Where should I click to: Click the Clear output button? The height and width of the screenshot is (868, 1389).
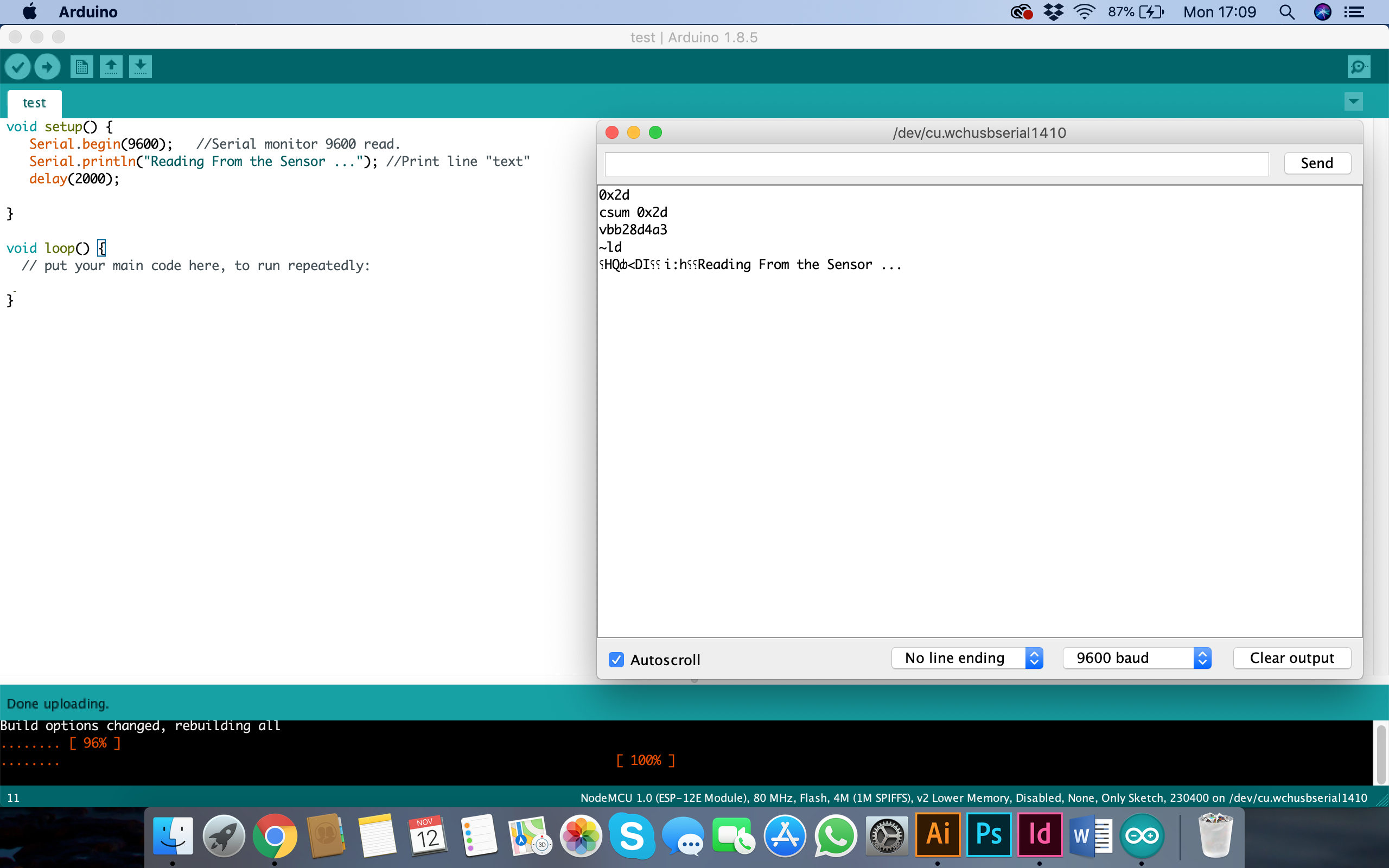click(1291, 658)
